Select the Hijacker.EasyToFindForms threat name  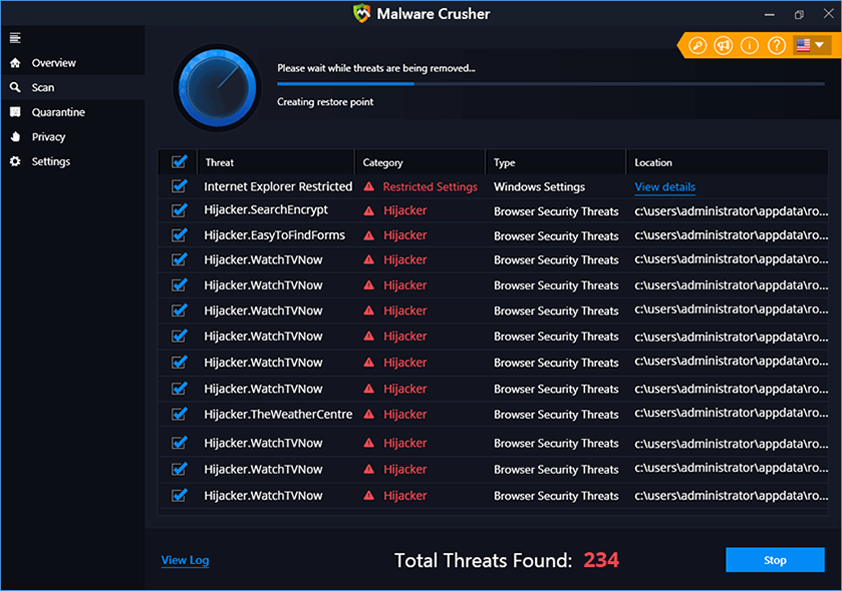click(x=274, y=235)
